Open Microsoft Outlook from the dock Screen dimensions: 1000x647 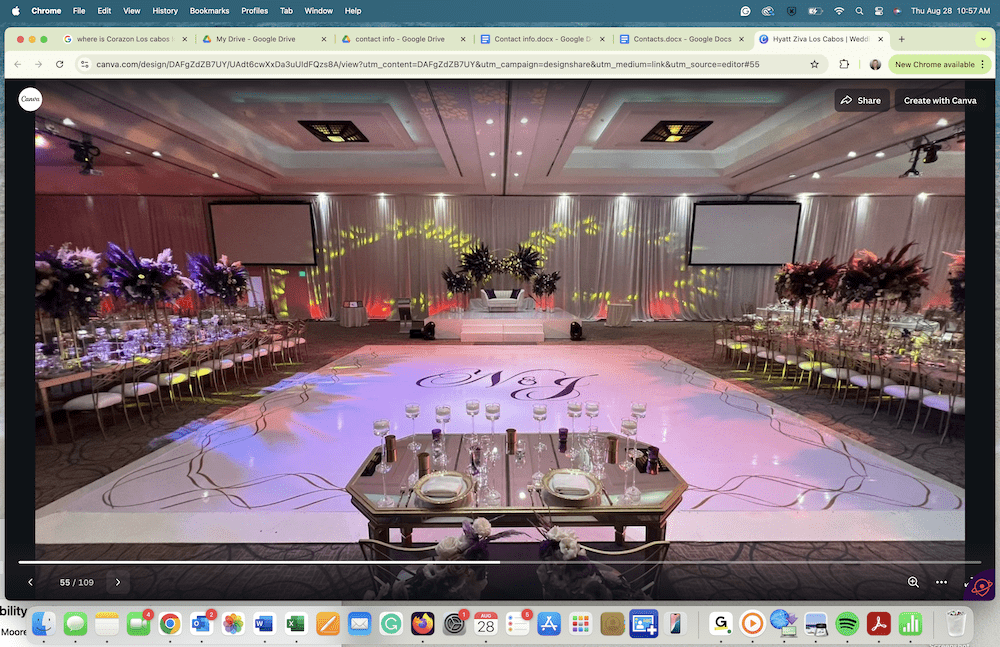click(x=202, y=623)
